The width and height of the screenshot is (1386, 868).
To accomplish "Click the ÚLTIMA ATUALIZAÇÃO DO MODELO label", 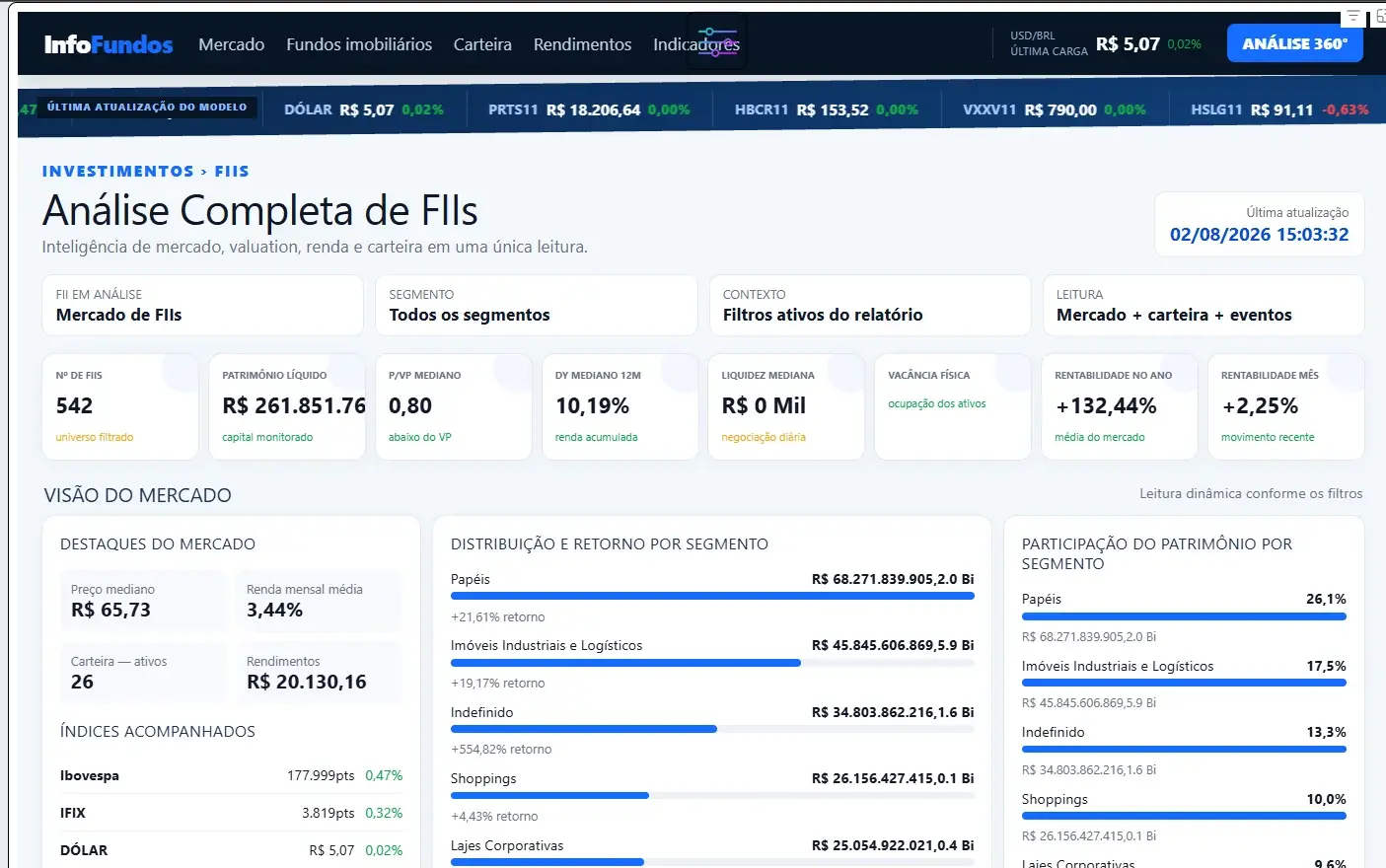I will pyautogui.click(x=147, y=108).
